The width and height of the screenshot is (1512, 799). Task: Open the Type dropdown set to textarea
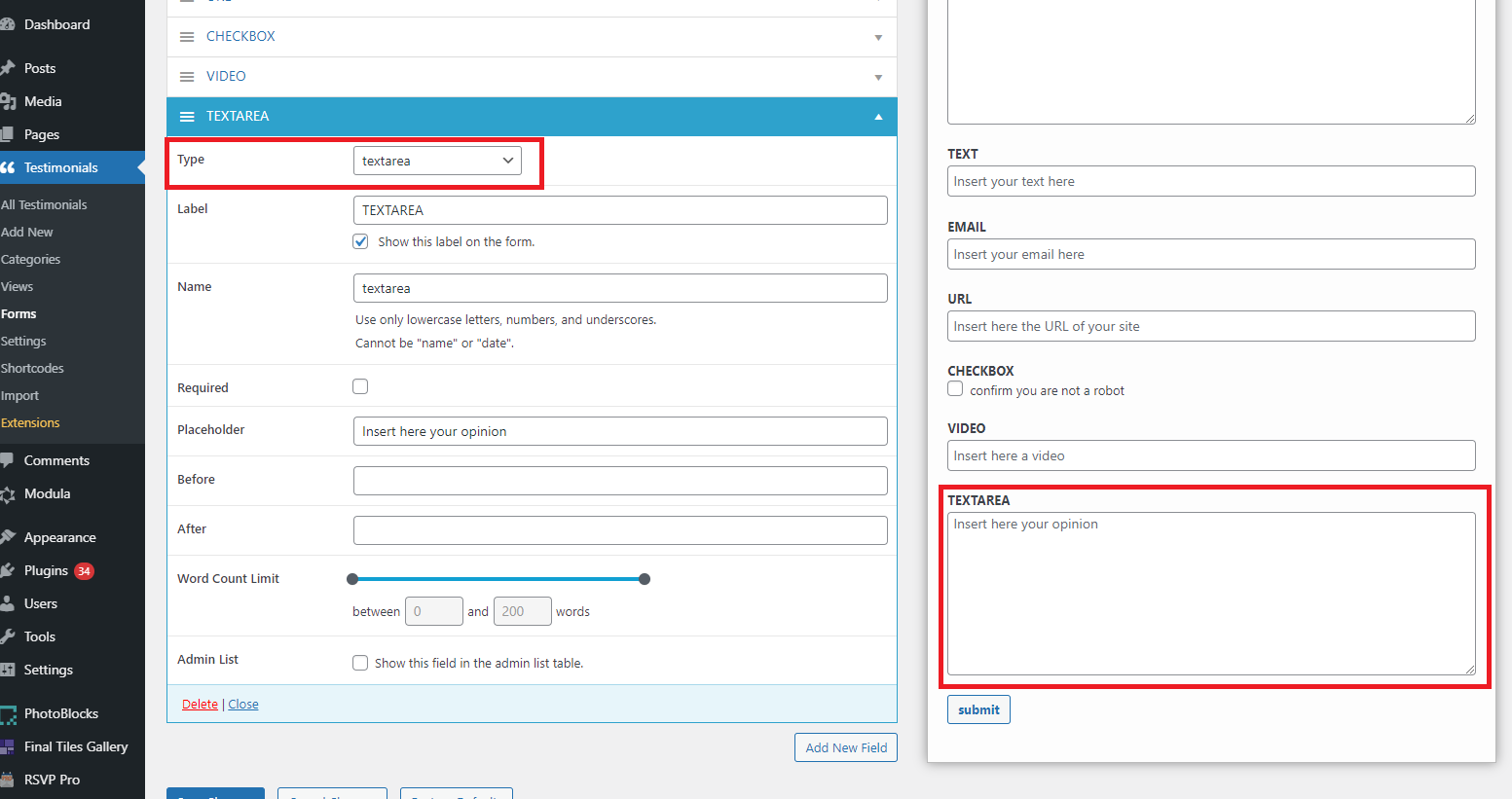[x=437, y=161]
